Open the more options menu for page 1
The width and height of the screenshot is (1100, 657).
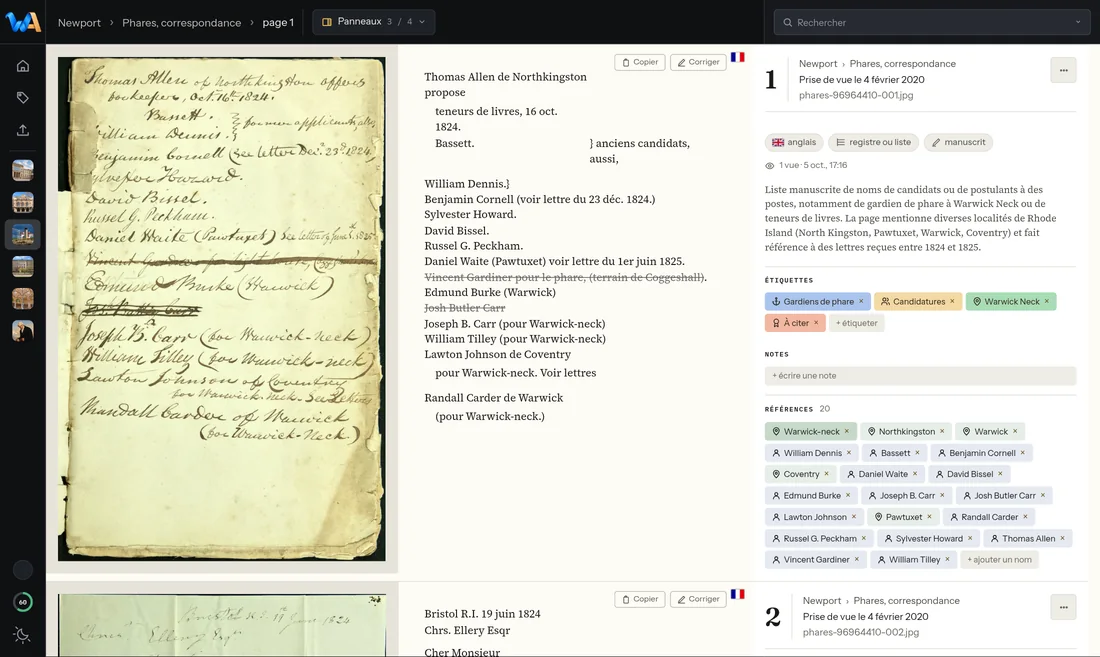click(x=1064, y=70)
